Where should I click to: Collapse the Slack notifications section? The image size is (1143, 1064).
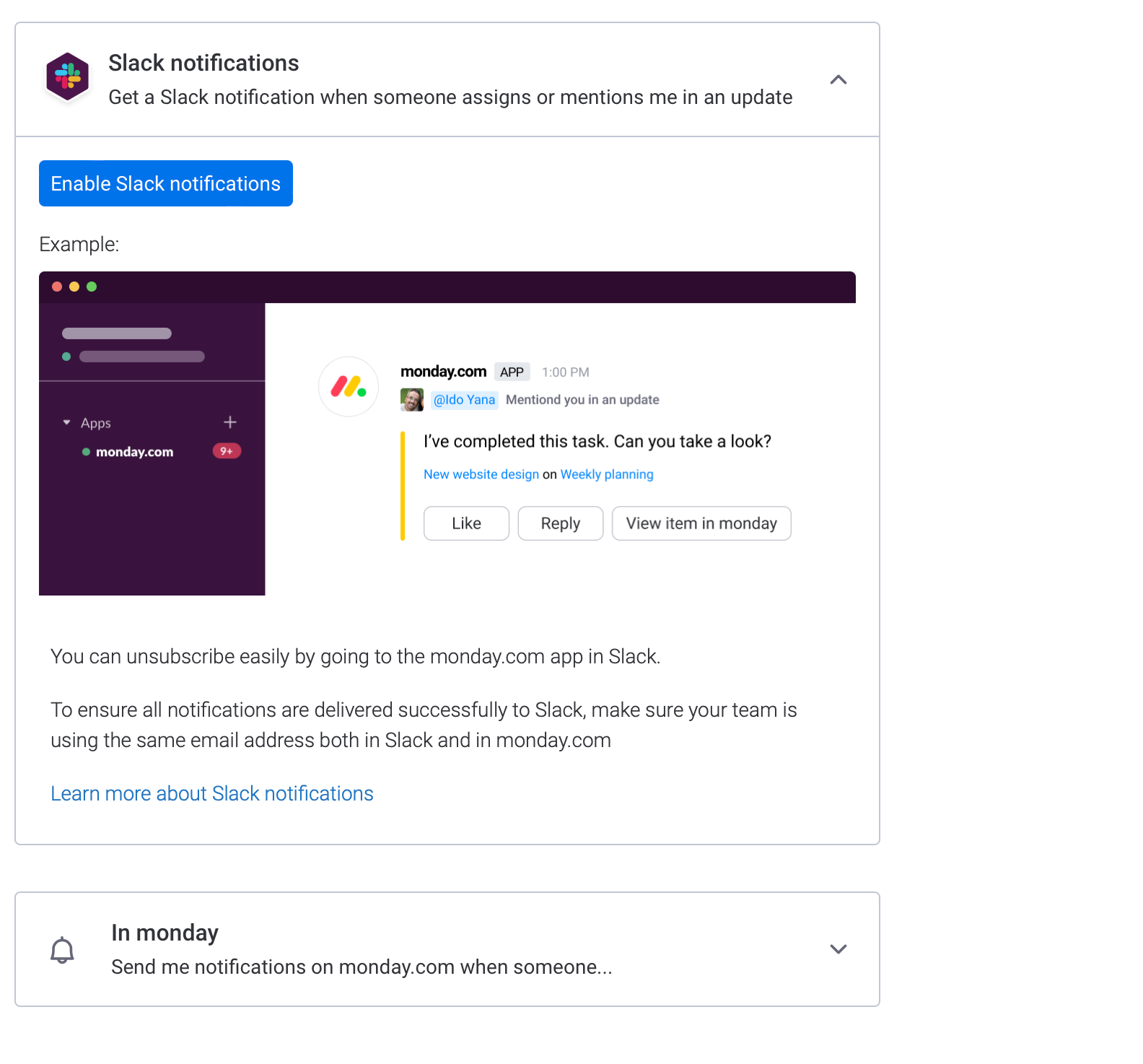[x=838, y=79]
